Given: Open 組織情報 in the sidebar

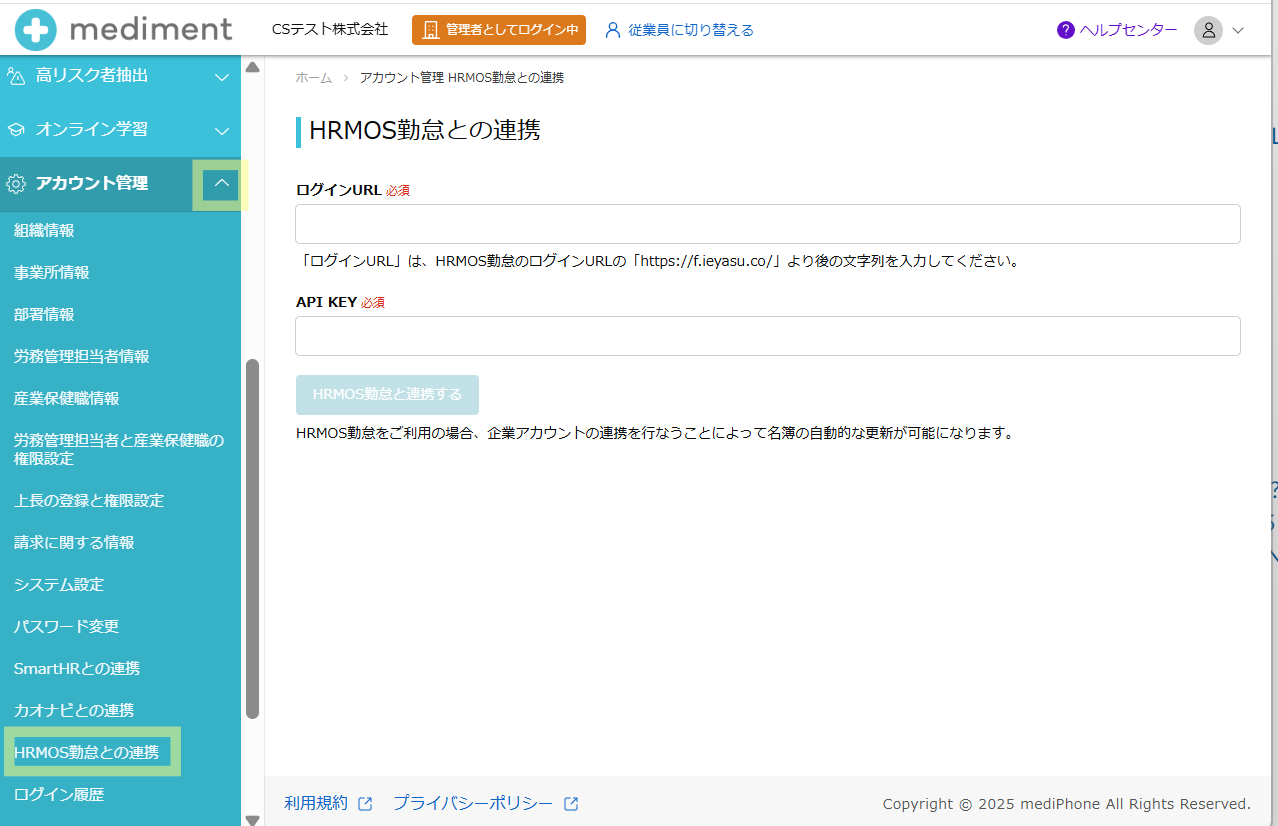Looking at the screenshot, I should (44, 230).
